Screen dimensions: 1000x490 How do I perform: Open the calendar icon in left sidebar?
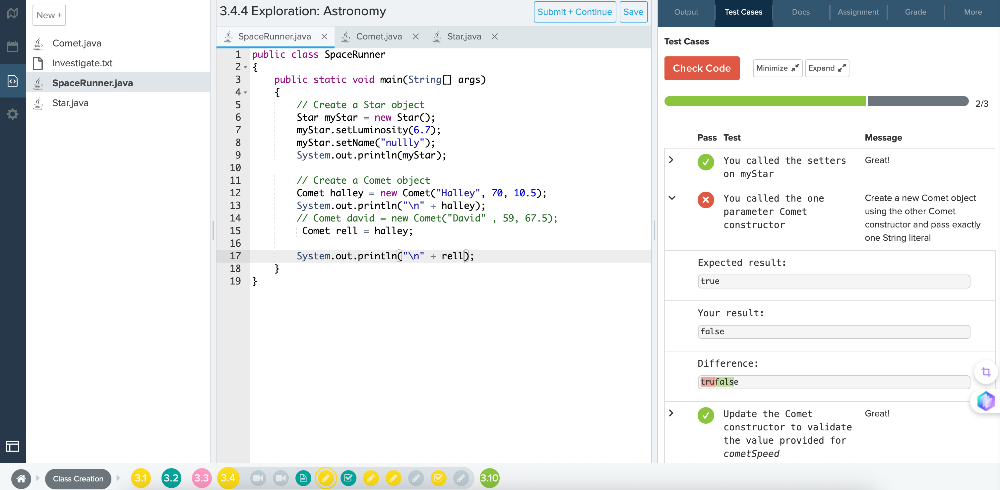[x=12, y=46]
